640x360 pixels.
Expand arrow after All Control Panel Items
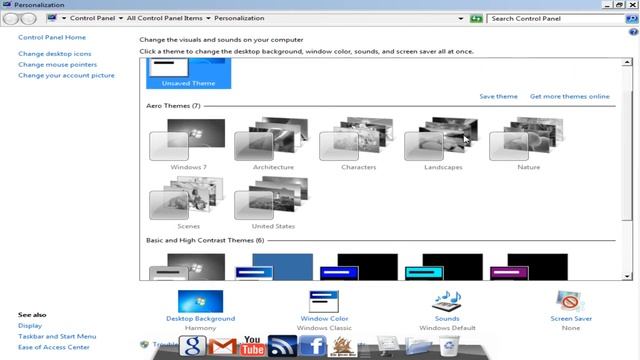(208, 18)
